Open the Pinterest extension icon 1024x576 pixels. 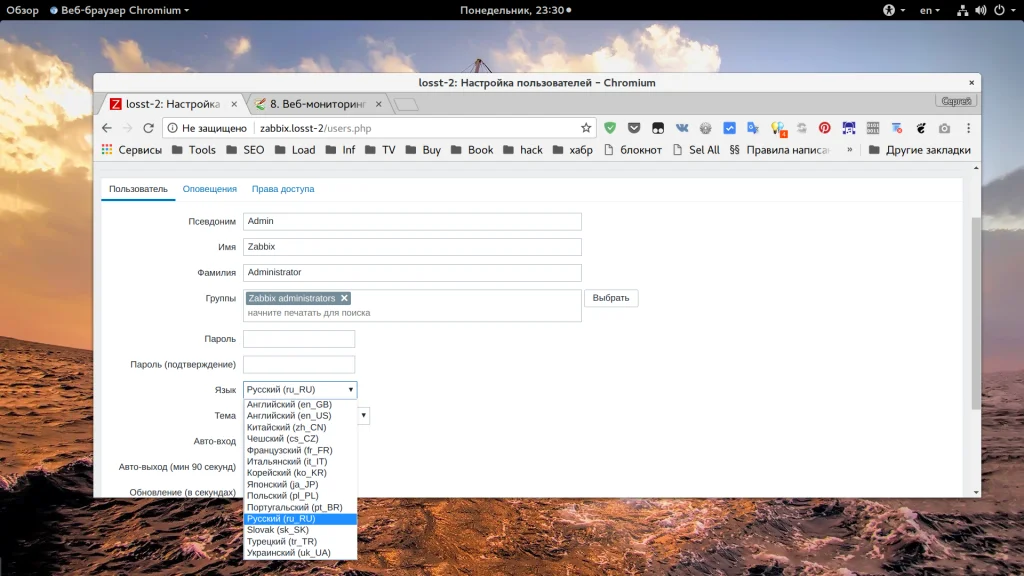[x=825, y=128]
